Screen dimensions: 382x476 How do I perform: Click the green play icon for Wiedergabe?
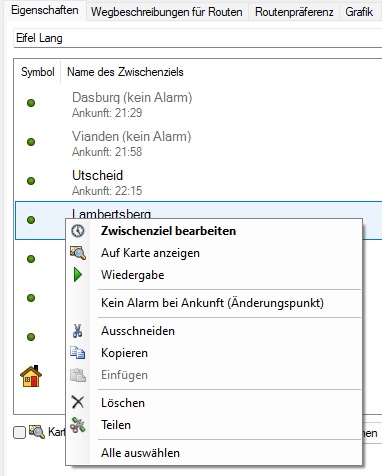point(78,275)
